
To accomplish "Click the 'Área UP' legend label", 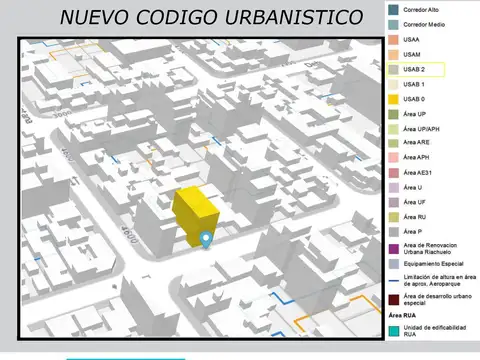I will (414, 114).
